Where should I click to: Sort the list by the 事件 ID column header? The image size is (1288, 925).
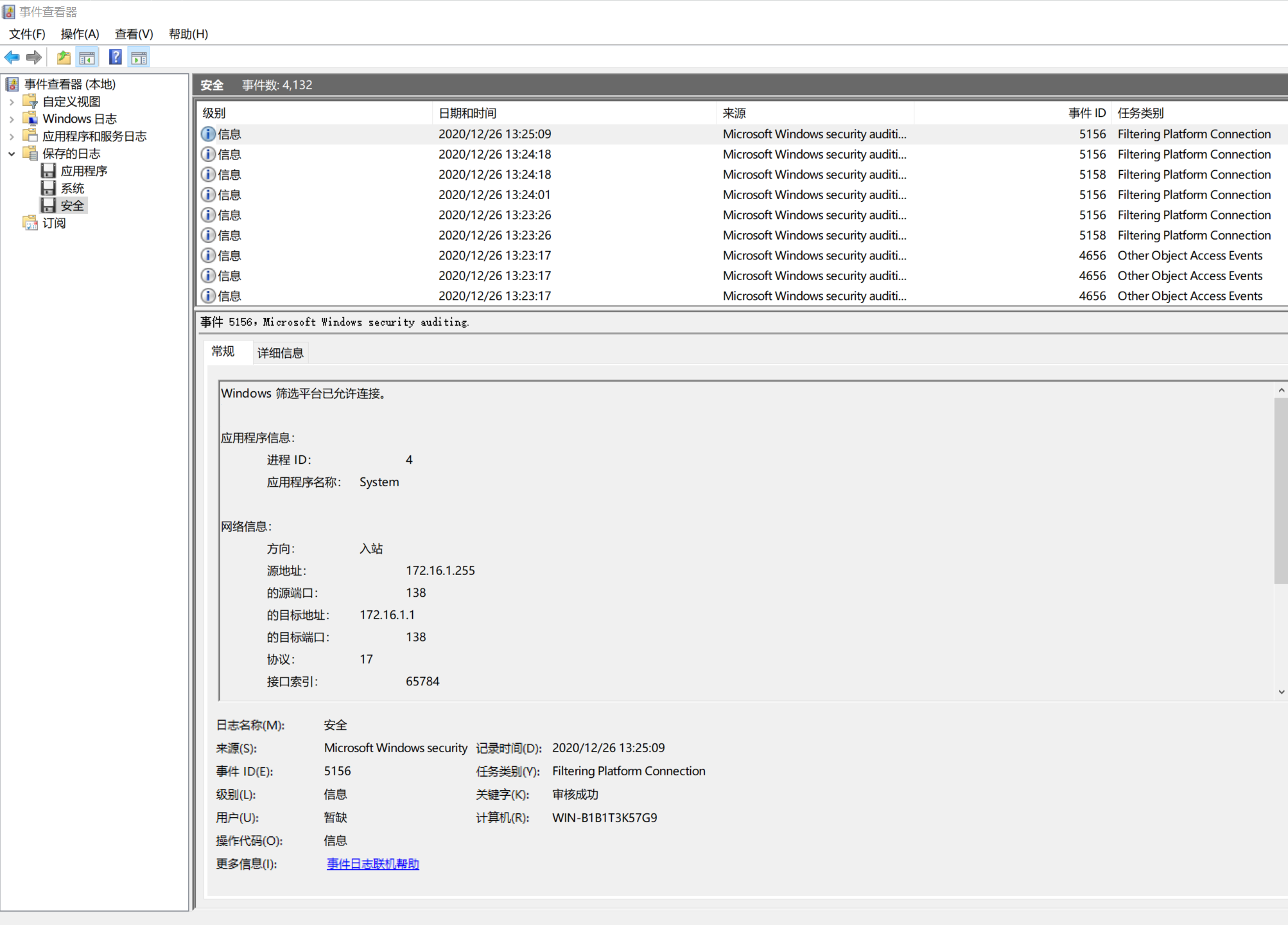tap(1086, 113)
